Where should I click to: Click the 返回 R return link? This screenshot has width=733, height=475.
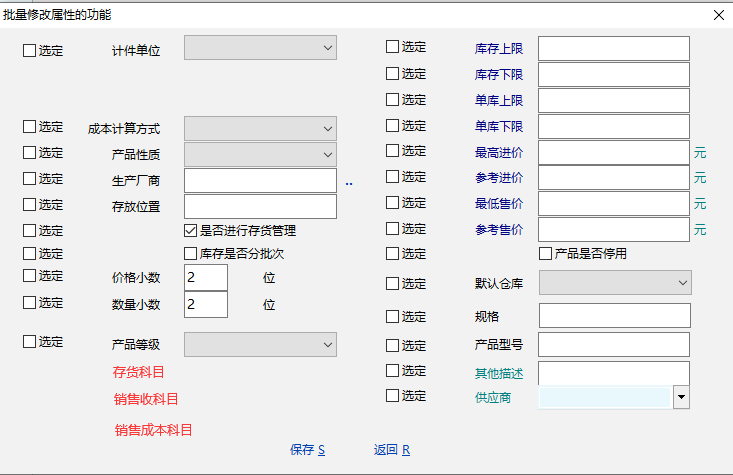pyautogui.click(x=392, y=450)
